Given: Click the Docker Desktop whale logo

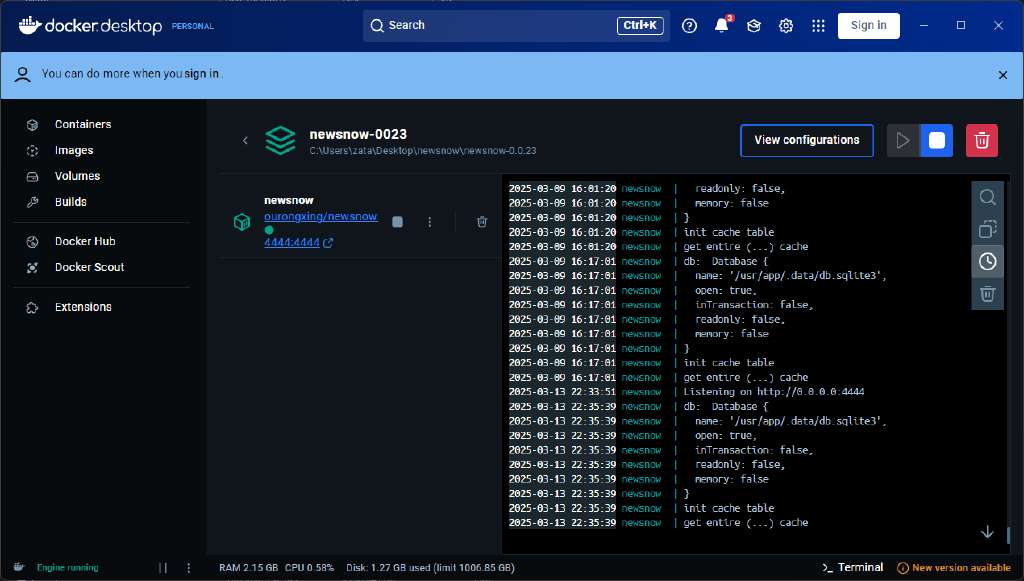Looking at the screenshot, I should point(30,25).
